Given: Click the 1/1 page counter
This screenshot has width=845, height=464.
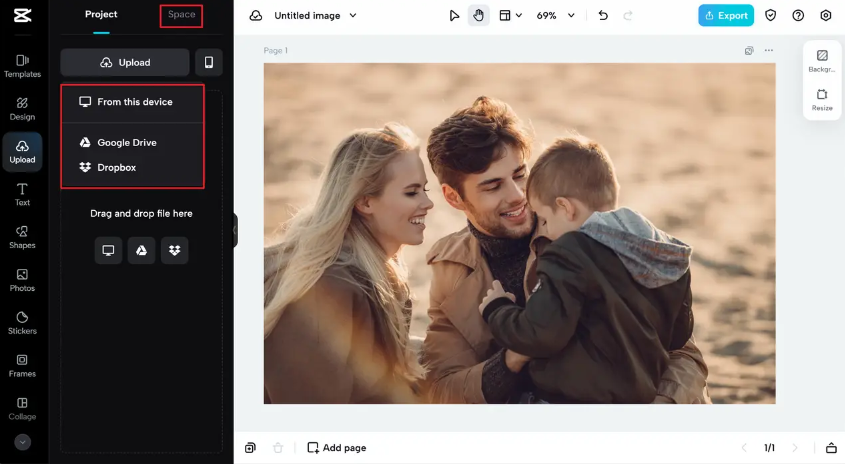Looking at the screenshot, I should 770,448.
